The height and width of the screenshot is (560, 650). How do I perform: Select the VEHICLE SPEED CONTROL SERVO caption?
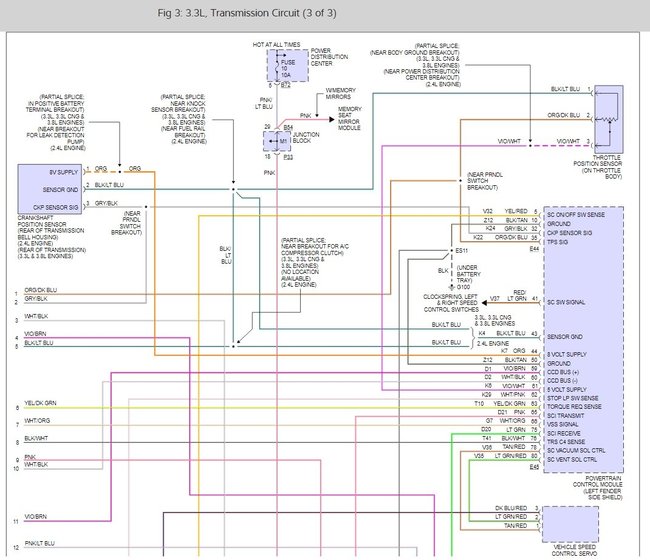coord(574,550)
